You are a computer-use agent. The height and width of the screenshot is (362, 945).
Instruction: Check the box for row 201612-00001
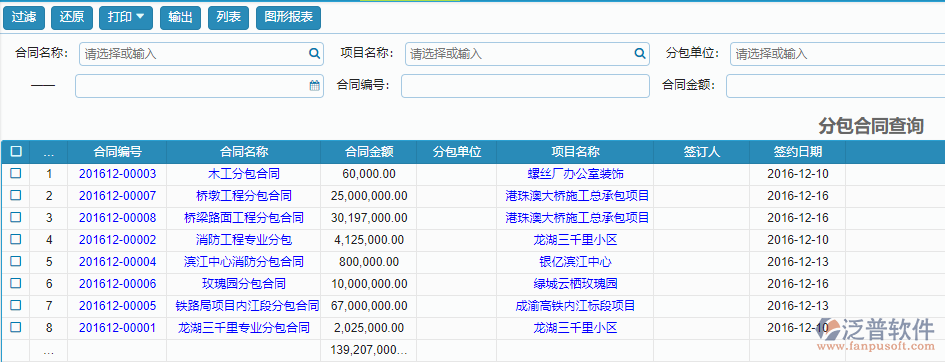click(16, 327)
